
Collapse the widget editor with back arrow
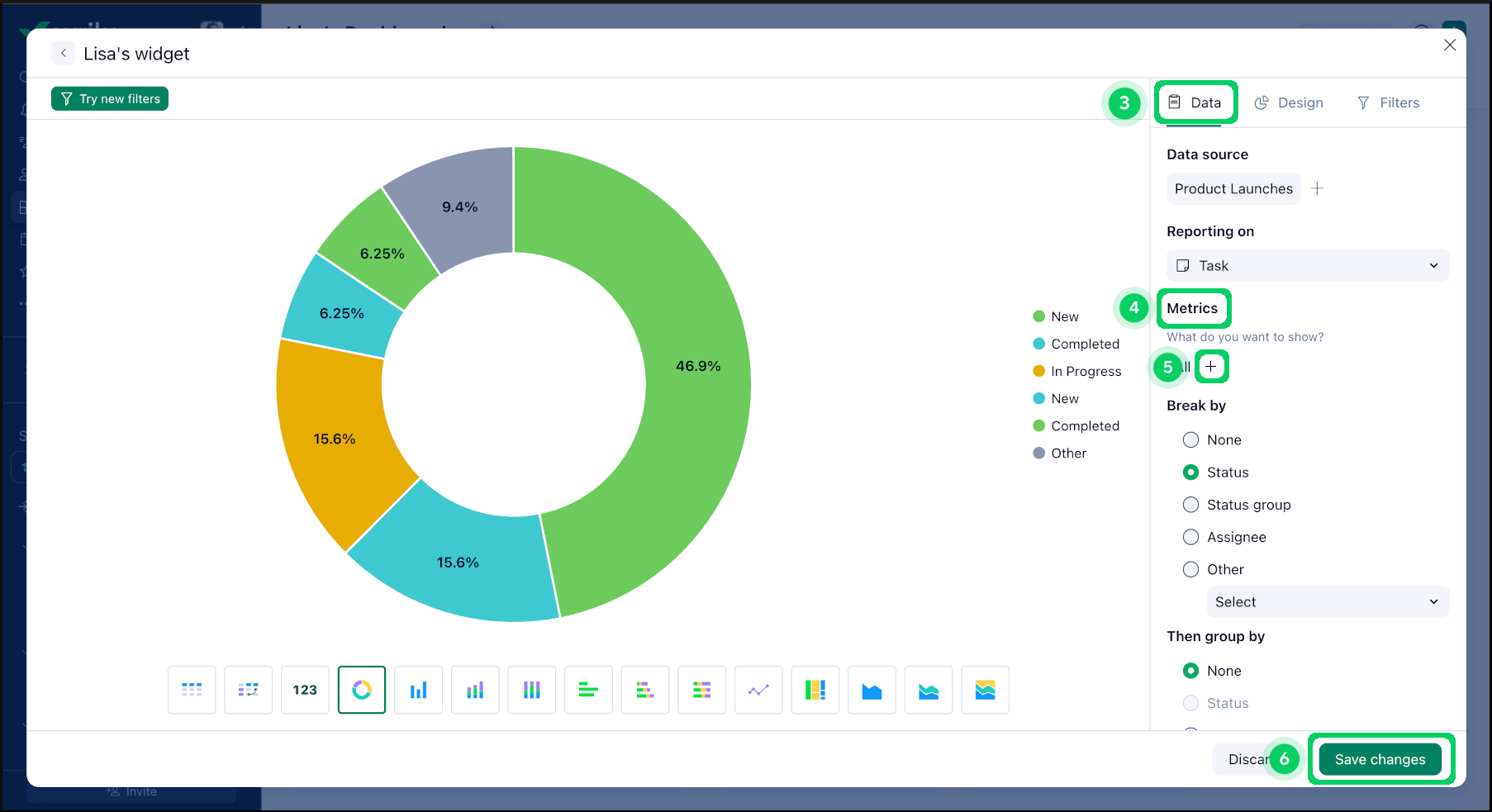tap(64, 53)
